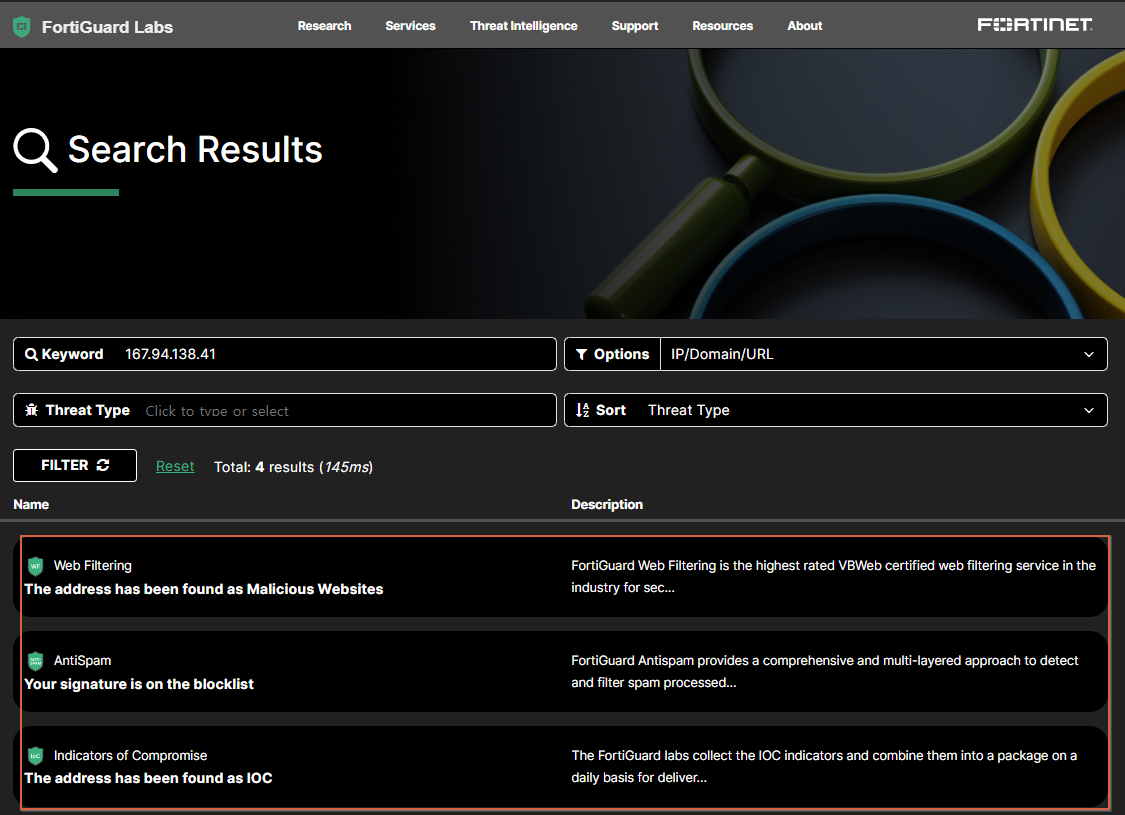This screenshot has width=1125, height=815.
Task: Click the Web Filtering label
Action: 93,566
